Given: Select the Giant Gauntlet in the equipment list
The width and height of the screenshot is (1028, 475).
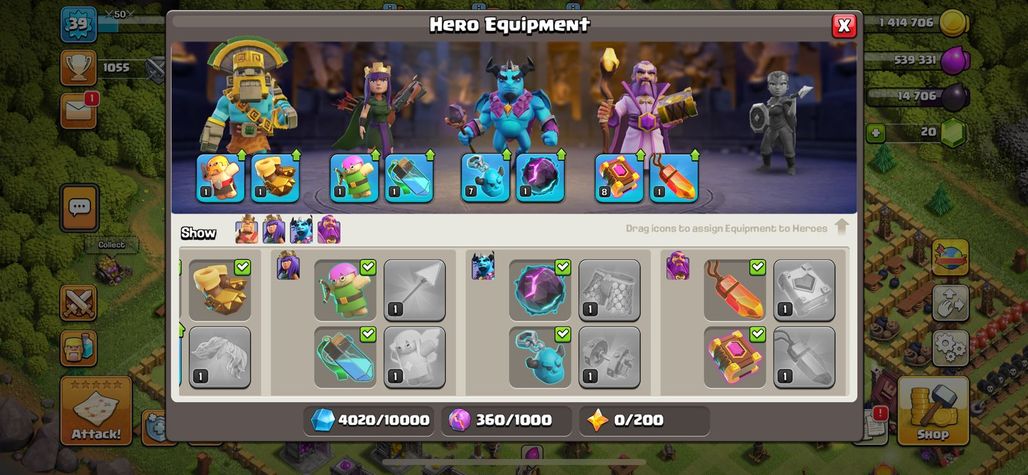Looking at the screenshot, I should [220, 290].
